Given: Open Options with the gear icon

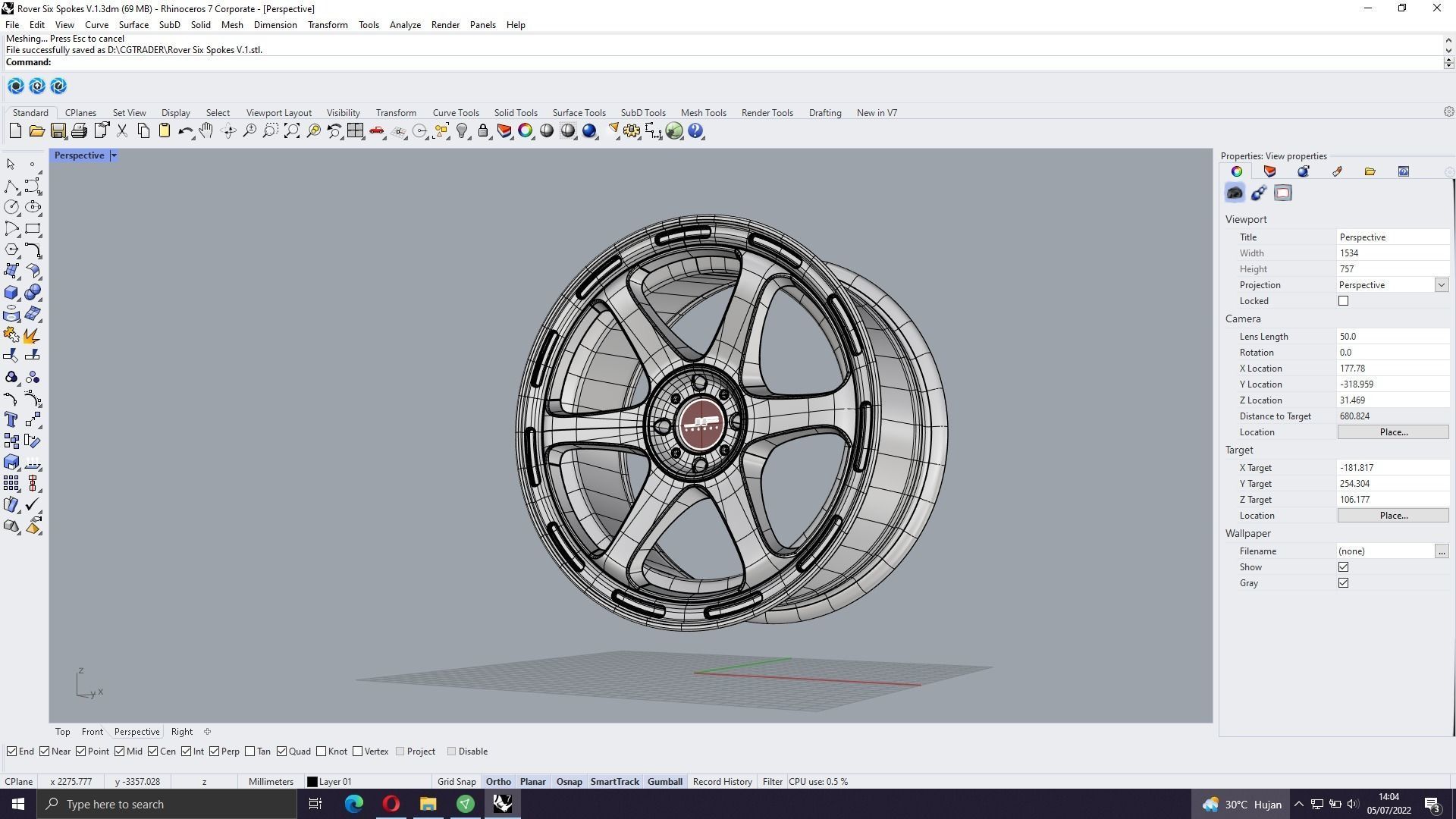Looking at the screenshot, I should tap(632, 131).
